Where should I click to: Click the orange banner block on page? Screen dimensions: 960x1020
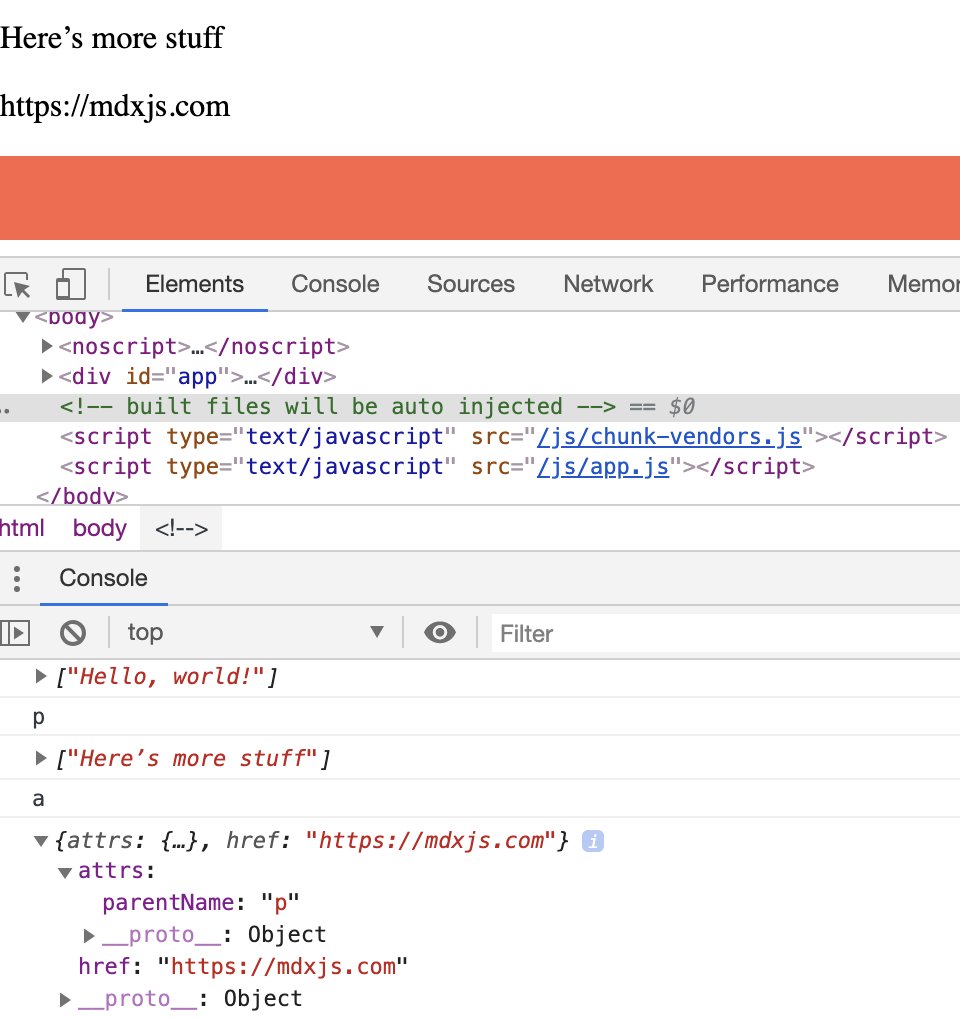480,198
